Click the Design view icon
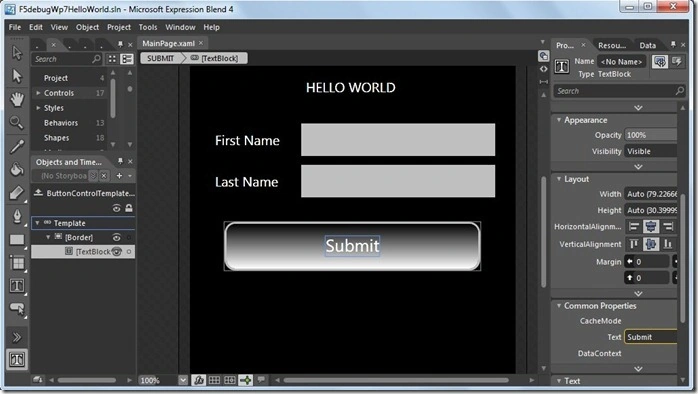Image resolution: width=698 pixels, height=394 pixels. tap(544, 56)
